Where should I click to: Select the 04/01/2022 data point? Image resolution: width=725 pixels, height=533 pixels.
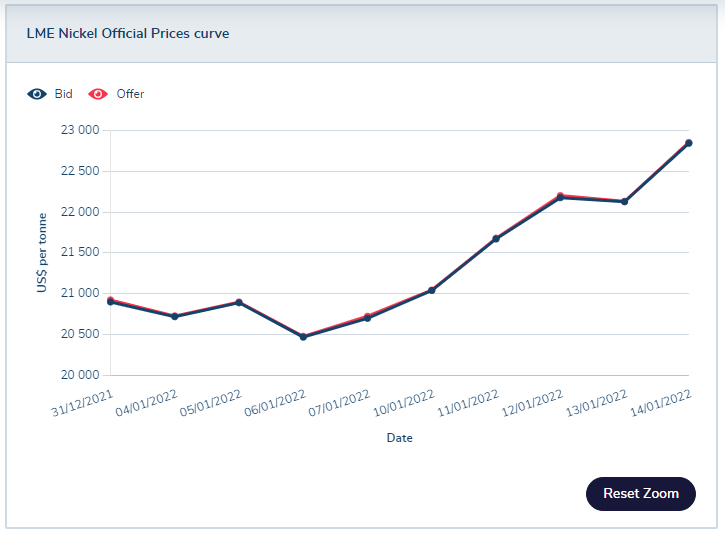tap(175, 316)
